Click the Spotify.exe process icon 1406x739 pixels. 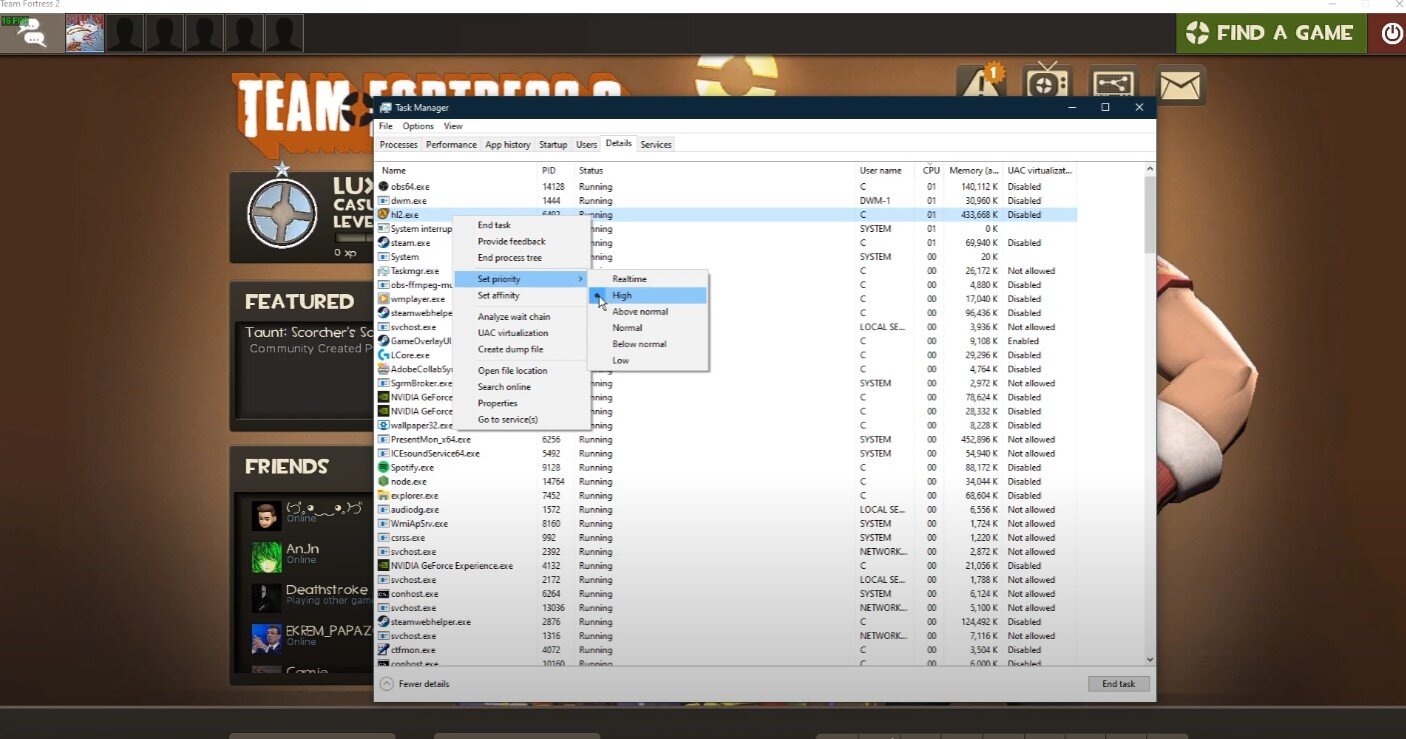pyautogui.click(x=383, y=467)
